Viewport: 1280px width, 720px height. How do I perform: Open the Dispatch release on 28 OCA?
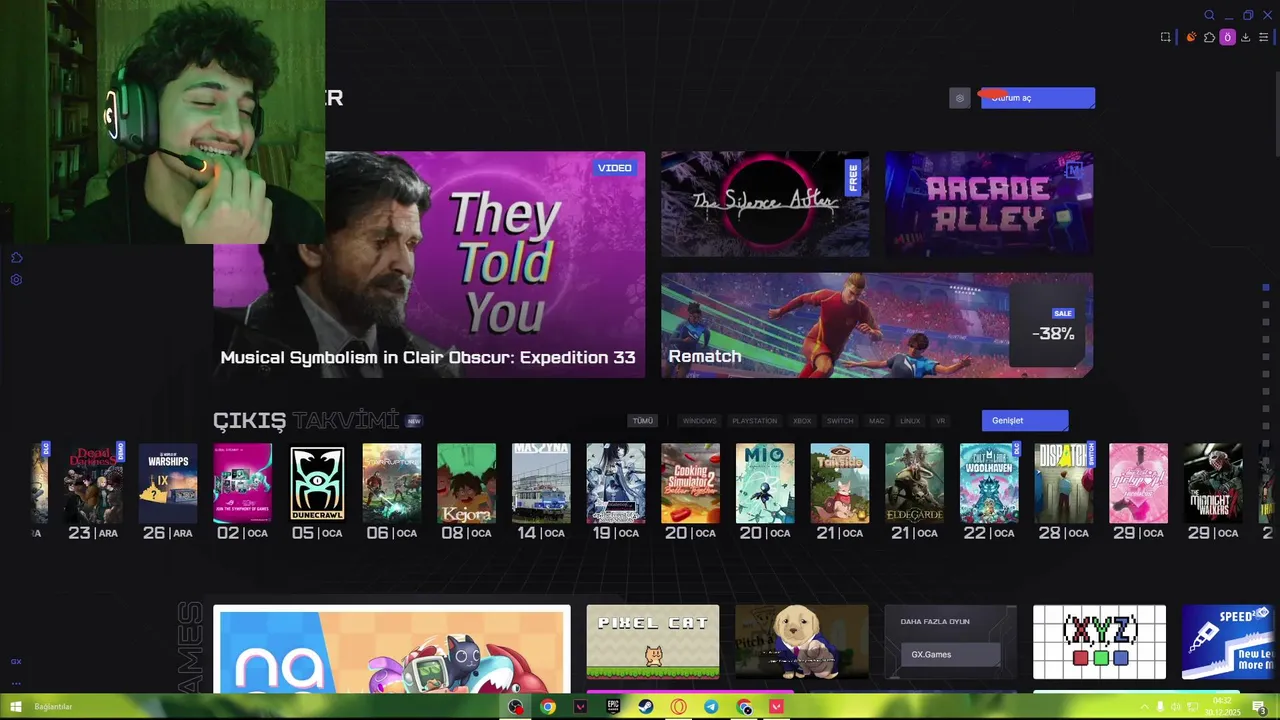click(x=1064, y=483)
